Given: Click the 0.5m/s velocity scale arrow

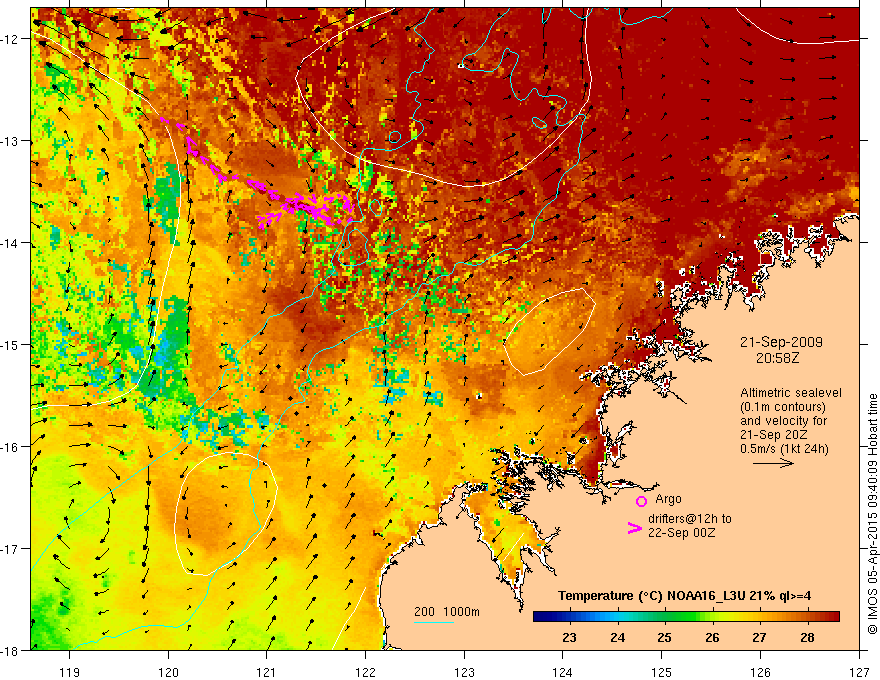Looking at the screenshot, I should [773, 463].
